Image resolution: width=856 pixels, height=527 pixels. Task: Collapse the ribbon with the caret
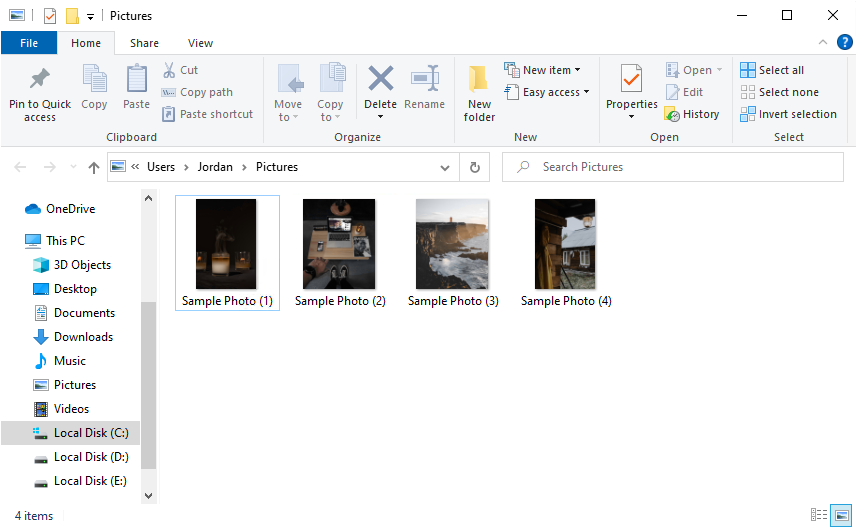tap(823, 42)
